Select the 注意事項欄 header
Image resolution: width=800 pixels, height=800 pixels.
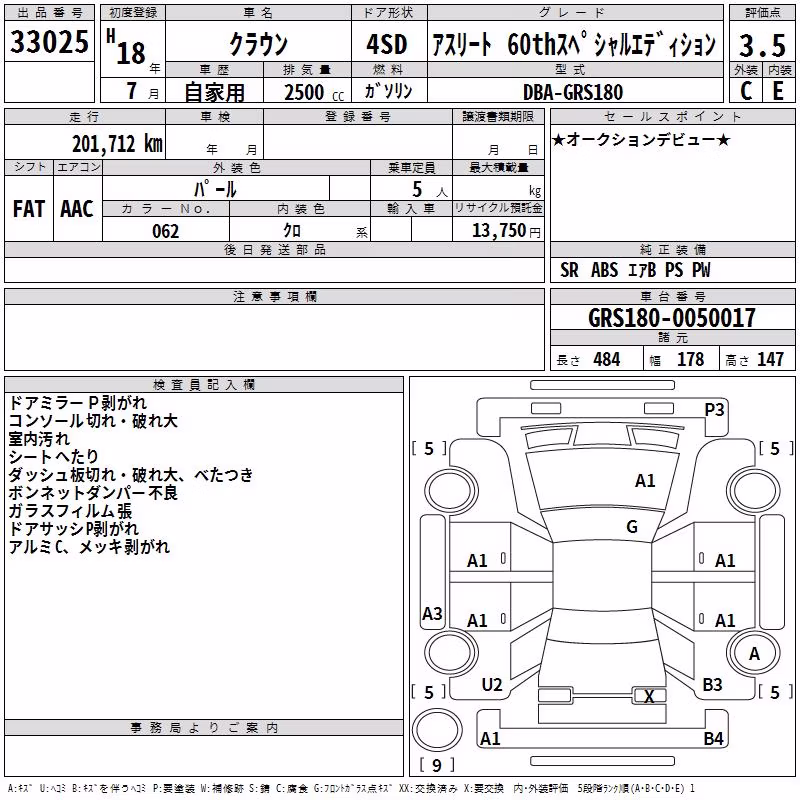[x=274, y=296]
